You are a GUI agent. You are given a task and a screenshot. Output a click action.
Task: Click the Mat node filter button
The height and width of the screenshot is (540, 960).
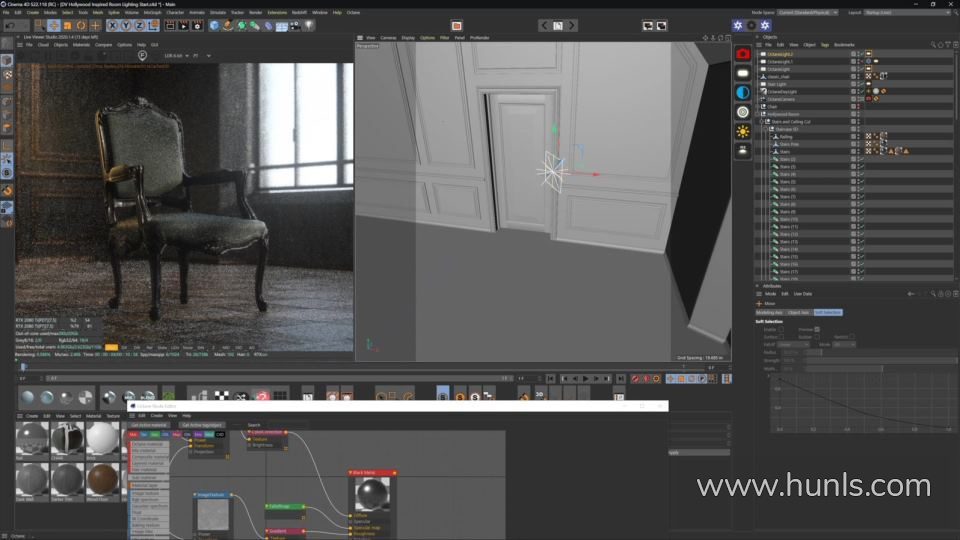tap(133, 435)
